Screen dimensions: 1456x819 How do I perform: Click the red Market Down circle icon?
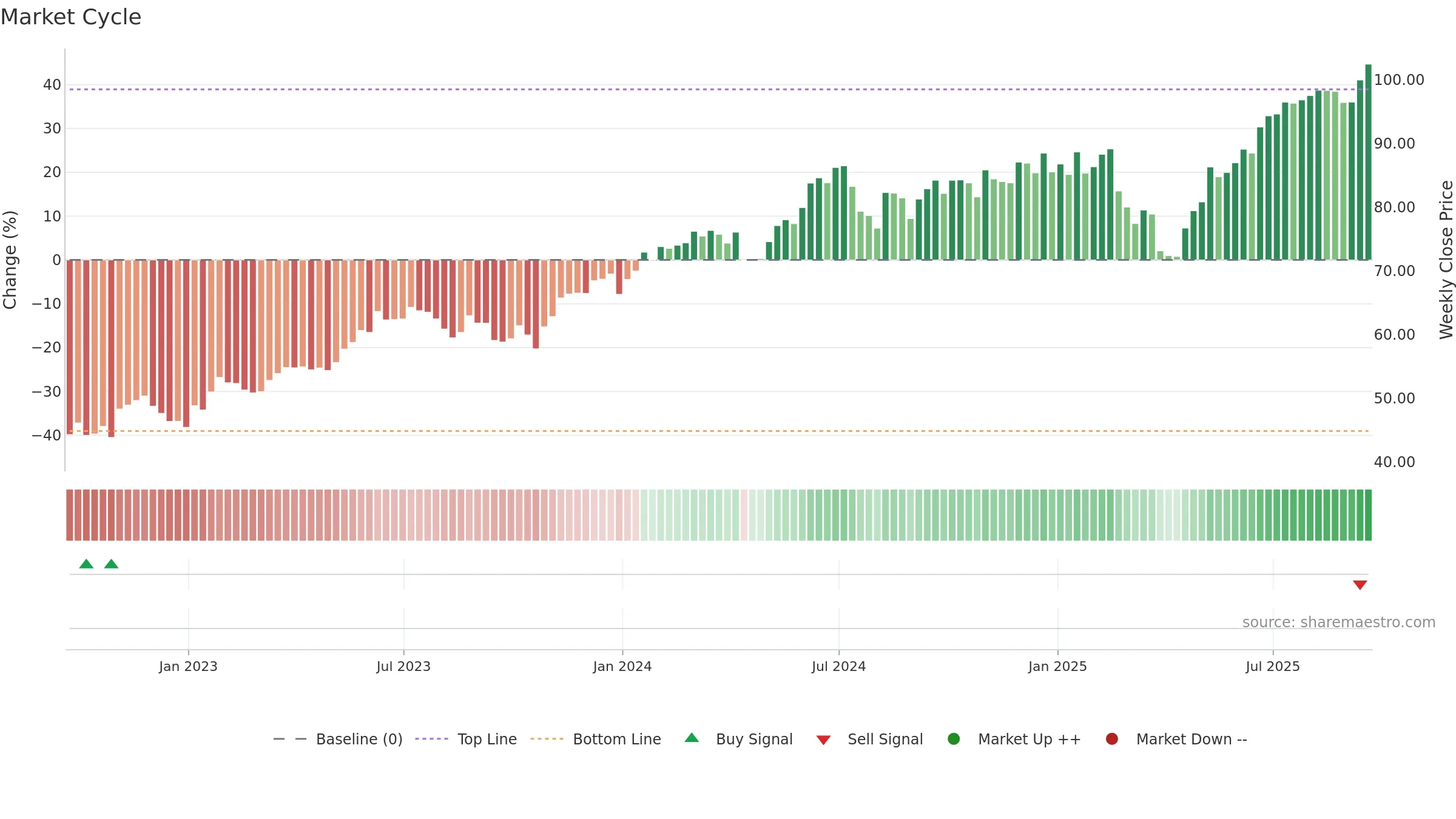pyautogui.click(x=1112, y=739)
